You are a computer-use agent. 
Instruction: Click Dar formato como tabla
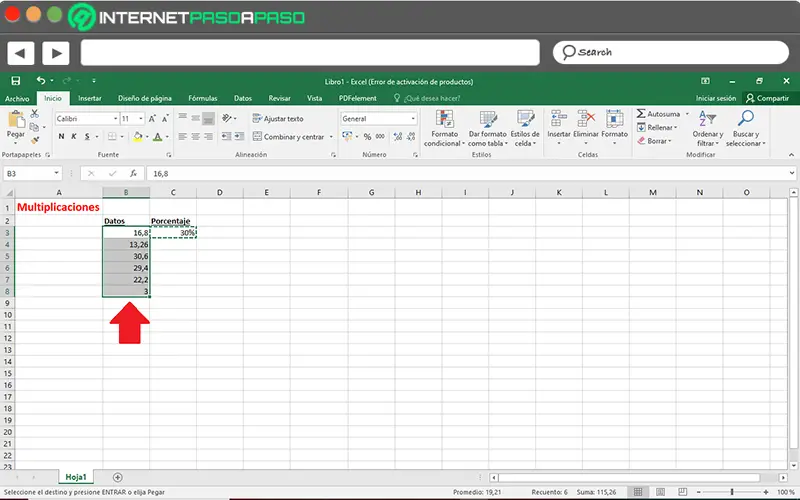[488, 129]
